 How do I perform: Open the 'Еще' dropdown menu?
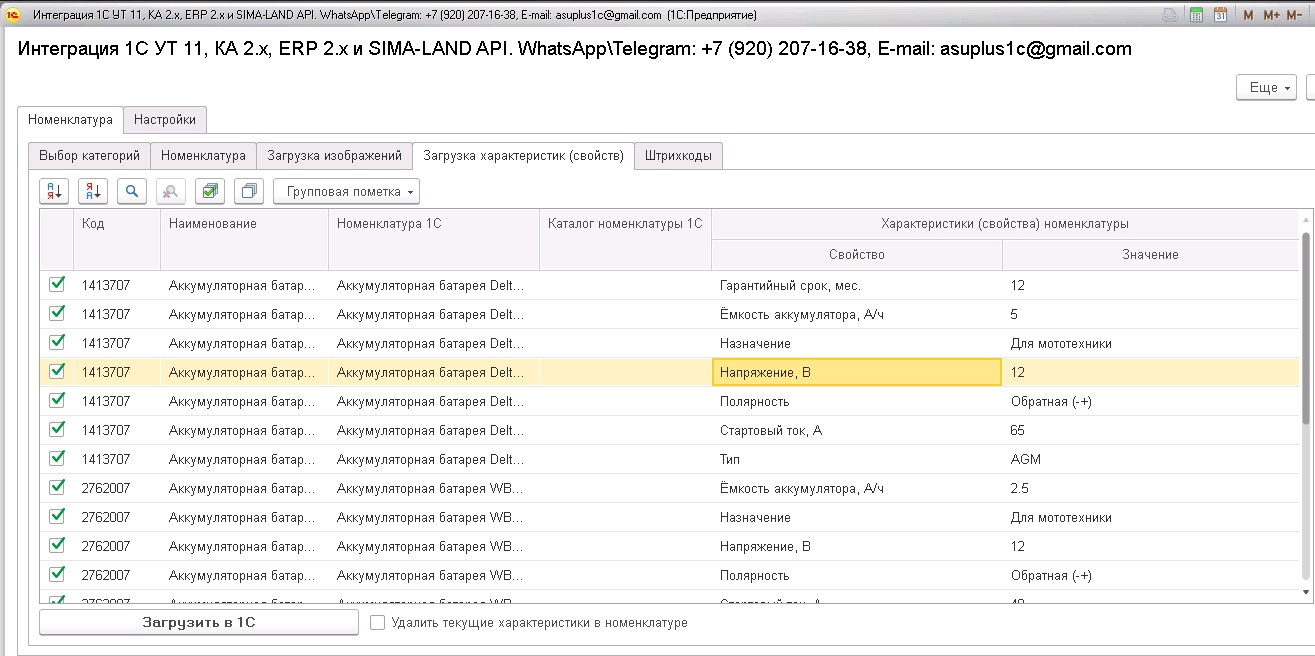click(x=1266, y=88)
